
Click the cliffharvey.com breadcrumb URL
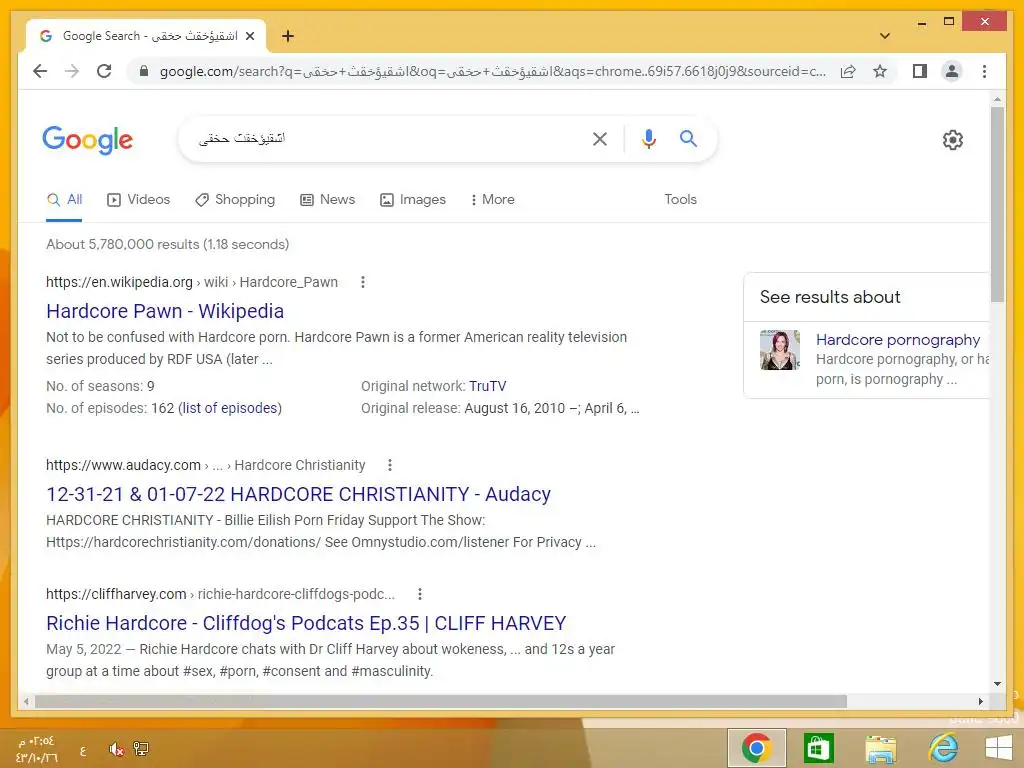pyautogui.click(x=116, y=594)
